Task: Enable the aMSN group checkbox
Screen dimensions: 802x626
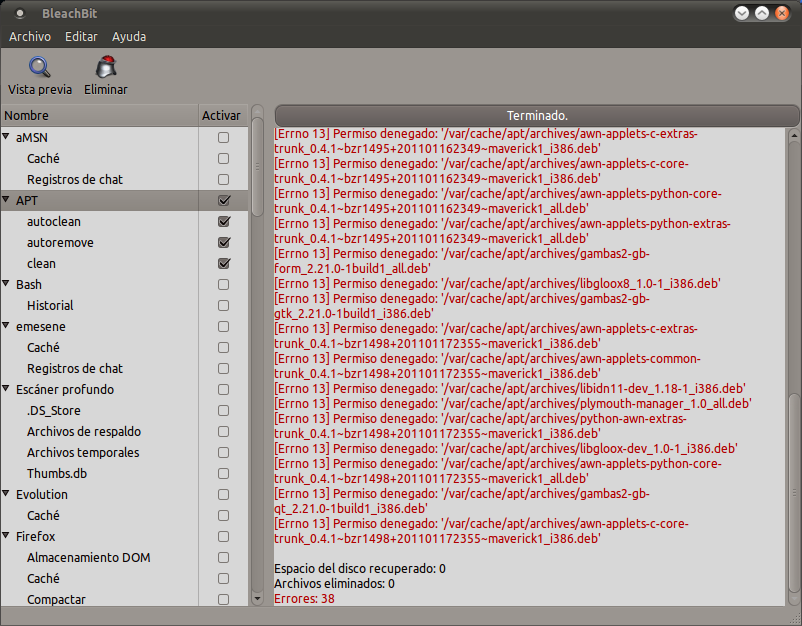Action: click(224, 138)
